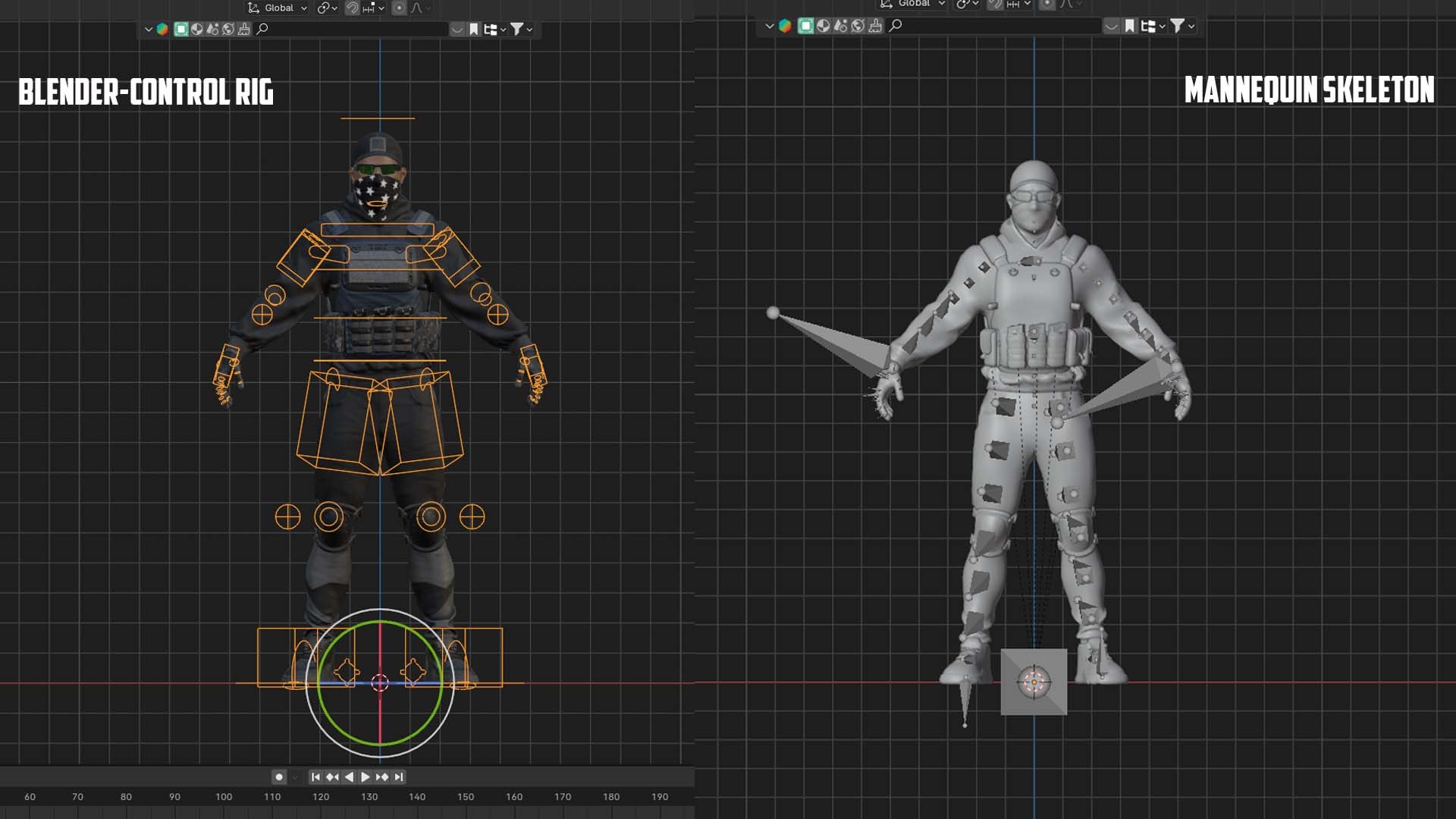Focus the search field in left panel
Viewport: 1456px width, 819px height.
pyautogui.click(x=350, y=29)
